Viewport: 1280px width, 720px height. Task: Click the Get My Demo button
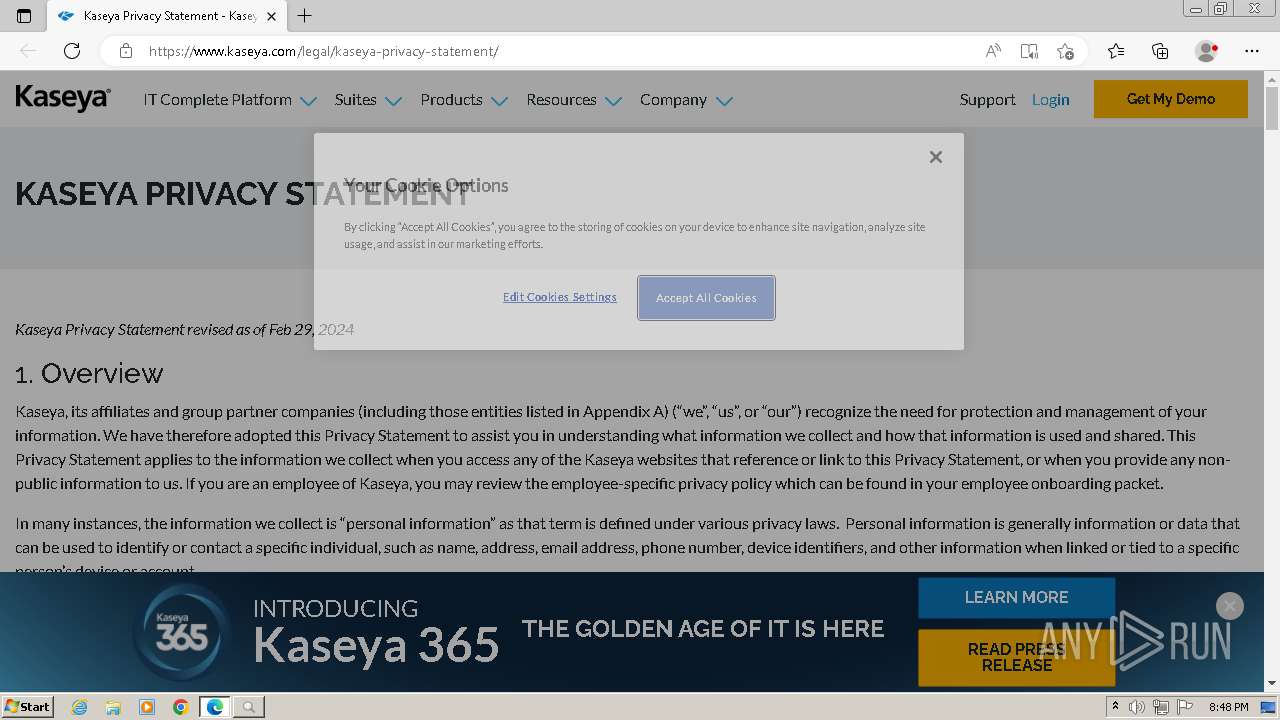click(1171, 99)
